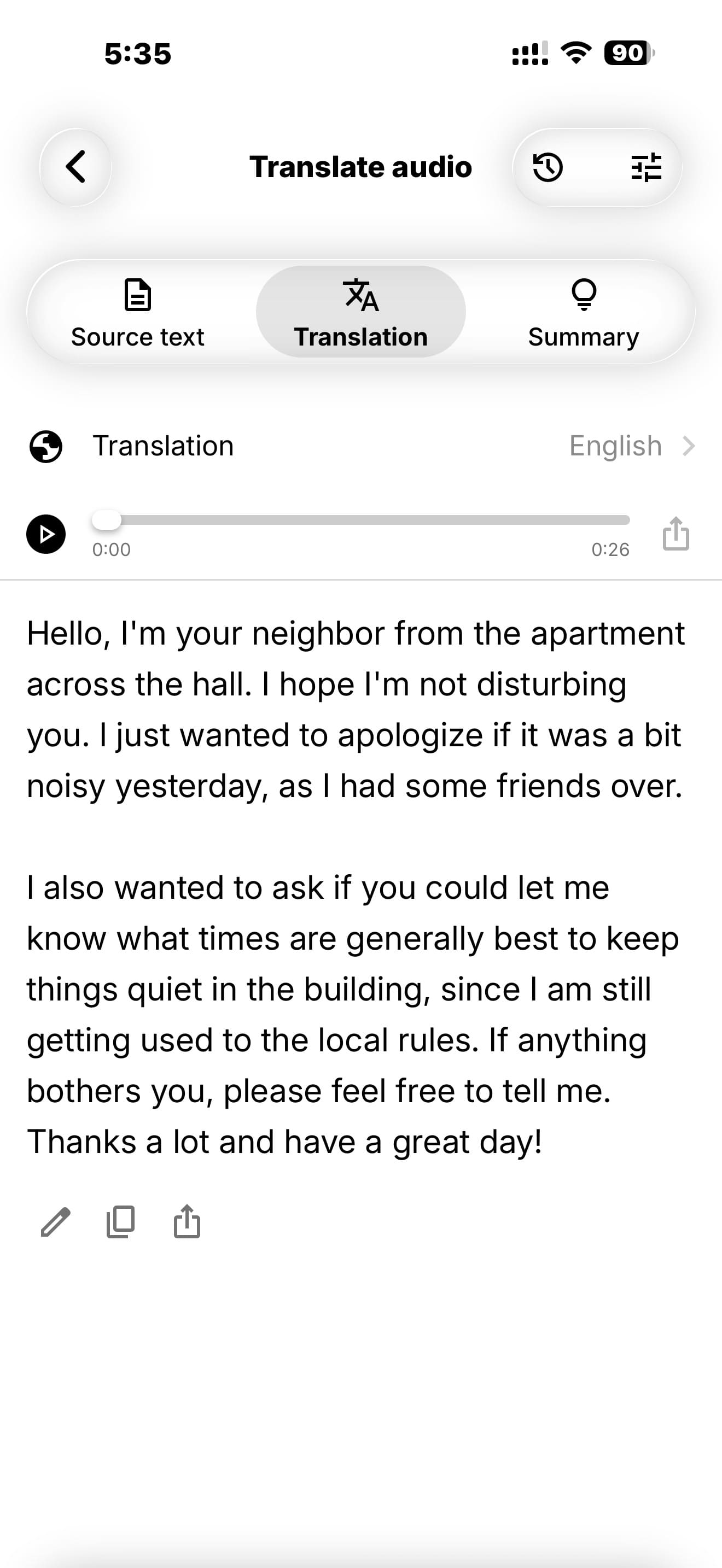Click the first translated paragraph

click(x=356, y=710)
